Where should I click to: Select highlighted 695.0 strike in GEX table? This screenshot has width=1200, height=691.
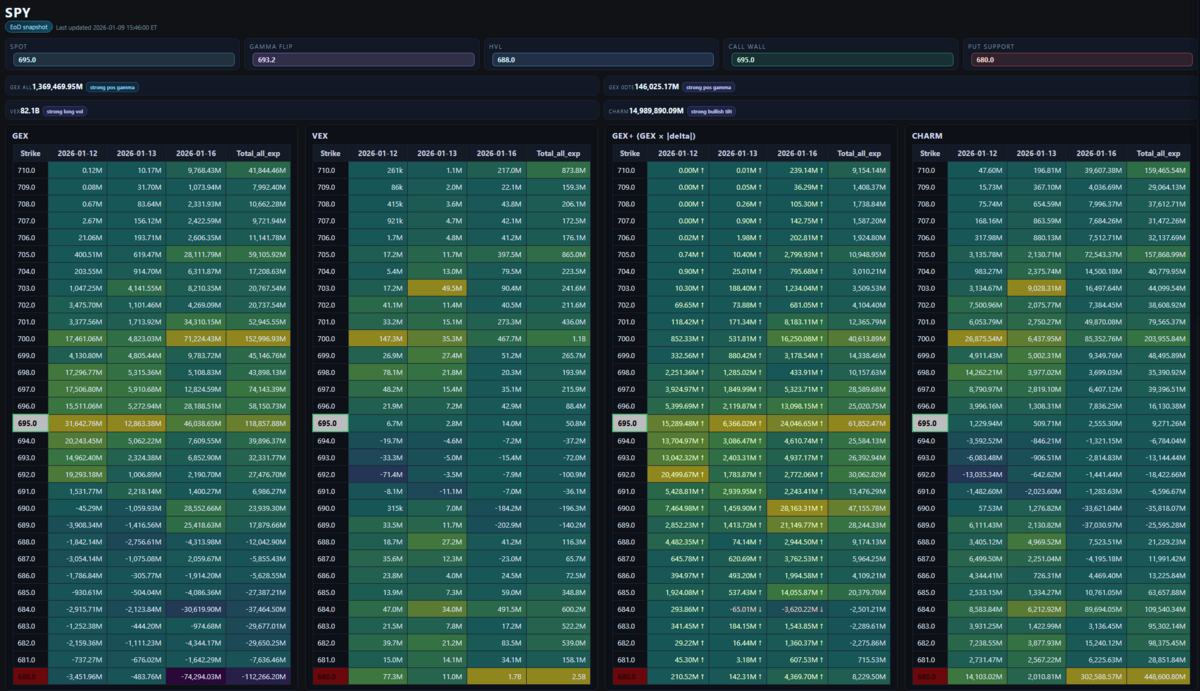pyautogui.click(x=30, y=424)
